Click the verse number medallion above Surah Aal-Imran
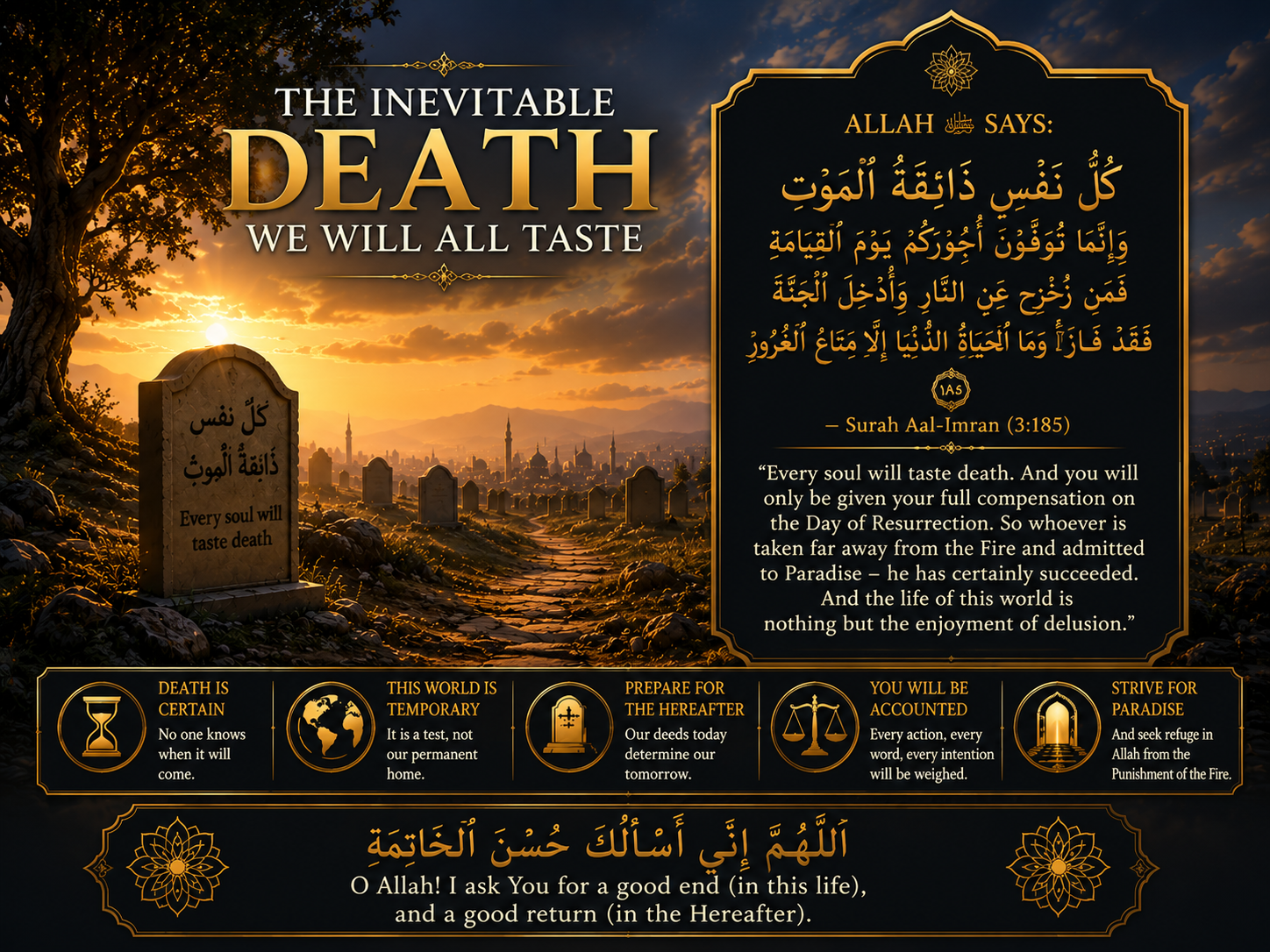Image resolution: width=1270 pixels, height=952 pixels. pyautogui.click(x=950, y=390)
